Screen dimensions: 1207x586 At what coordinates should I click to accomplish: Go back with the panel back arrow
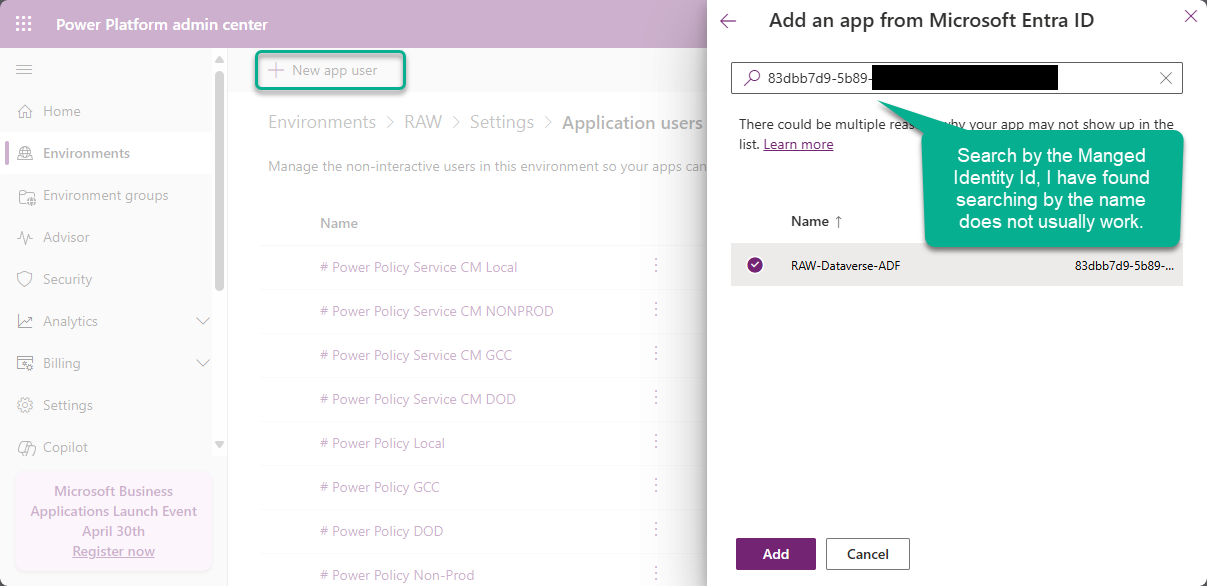tap(728, 21)
